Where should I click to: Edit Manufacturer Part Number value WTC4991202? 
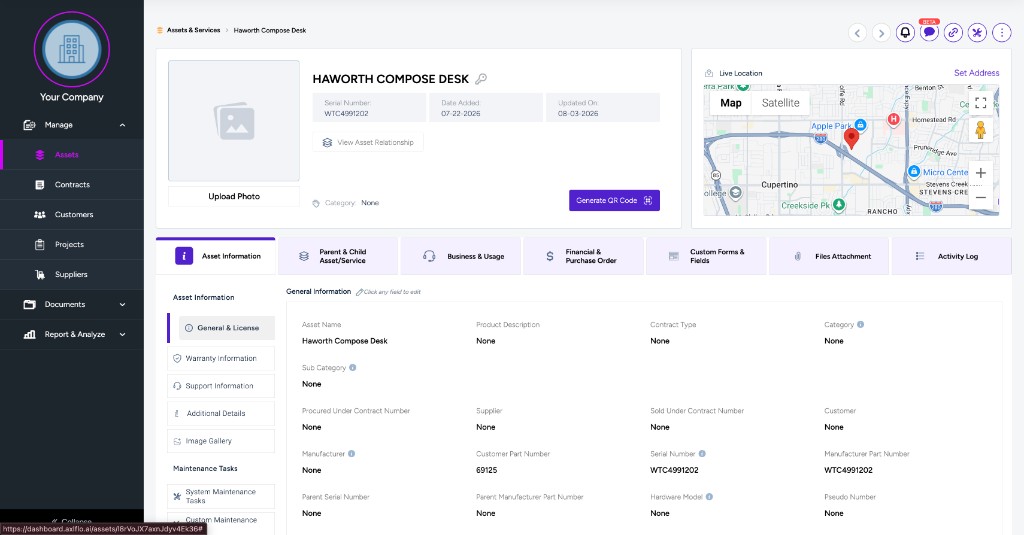(848, 470)
